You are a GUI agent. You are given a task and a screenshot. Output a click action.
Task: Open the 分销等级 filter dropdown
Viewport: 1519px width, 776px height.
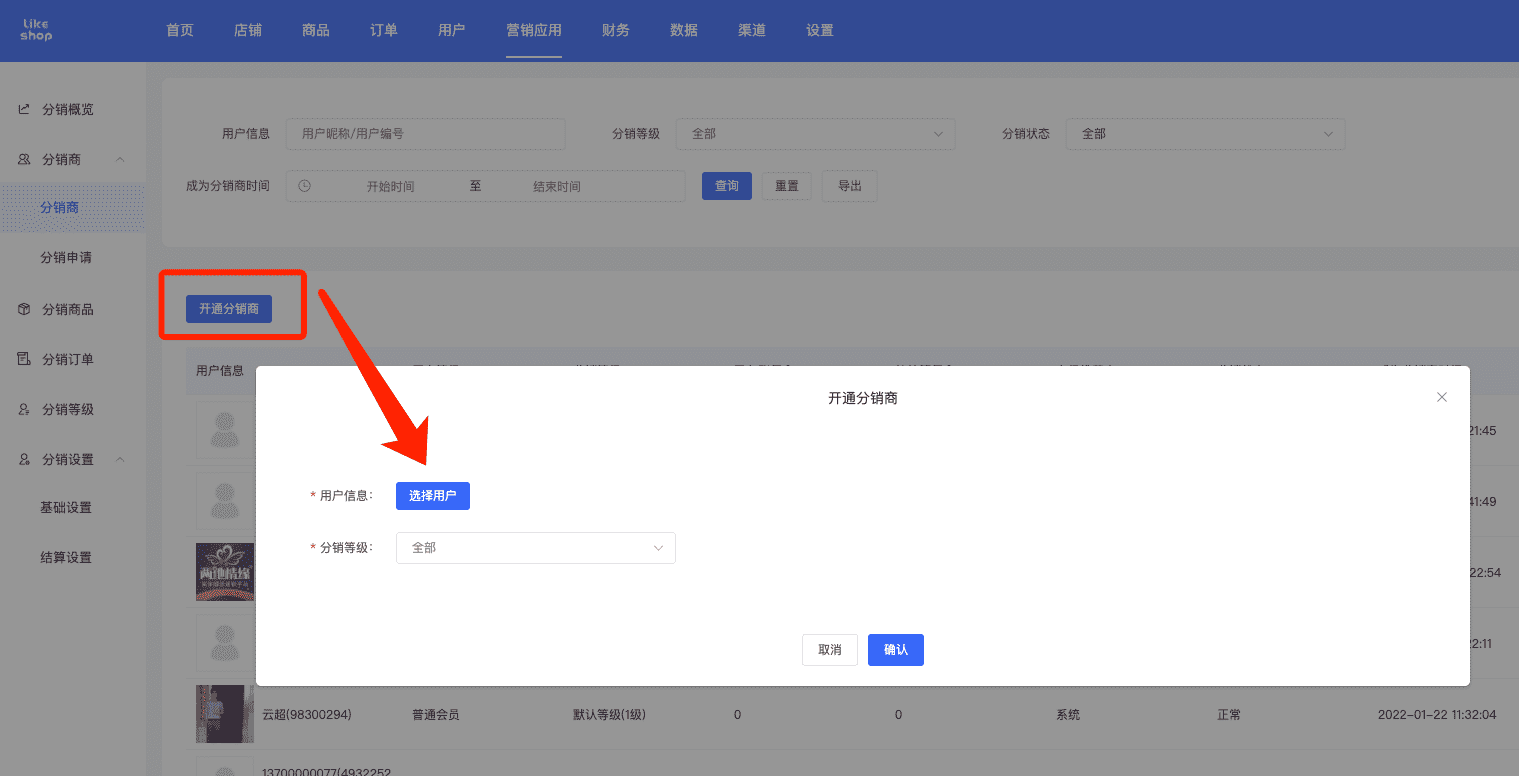(815, 133)
